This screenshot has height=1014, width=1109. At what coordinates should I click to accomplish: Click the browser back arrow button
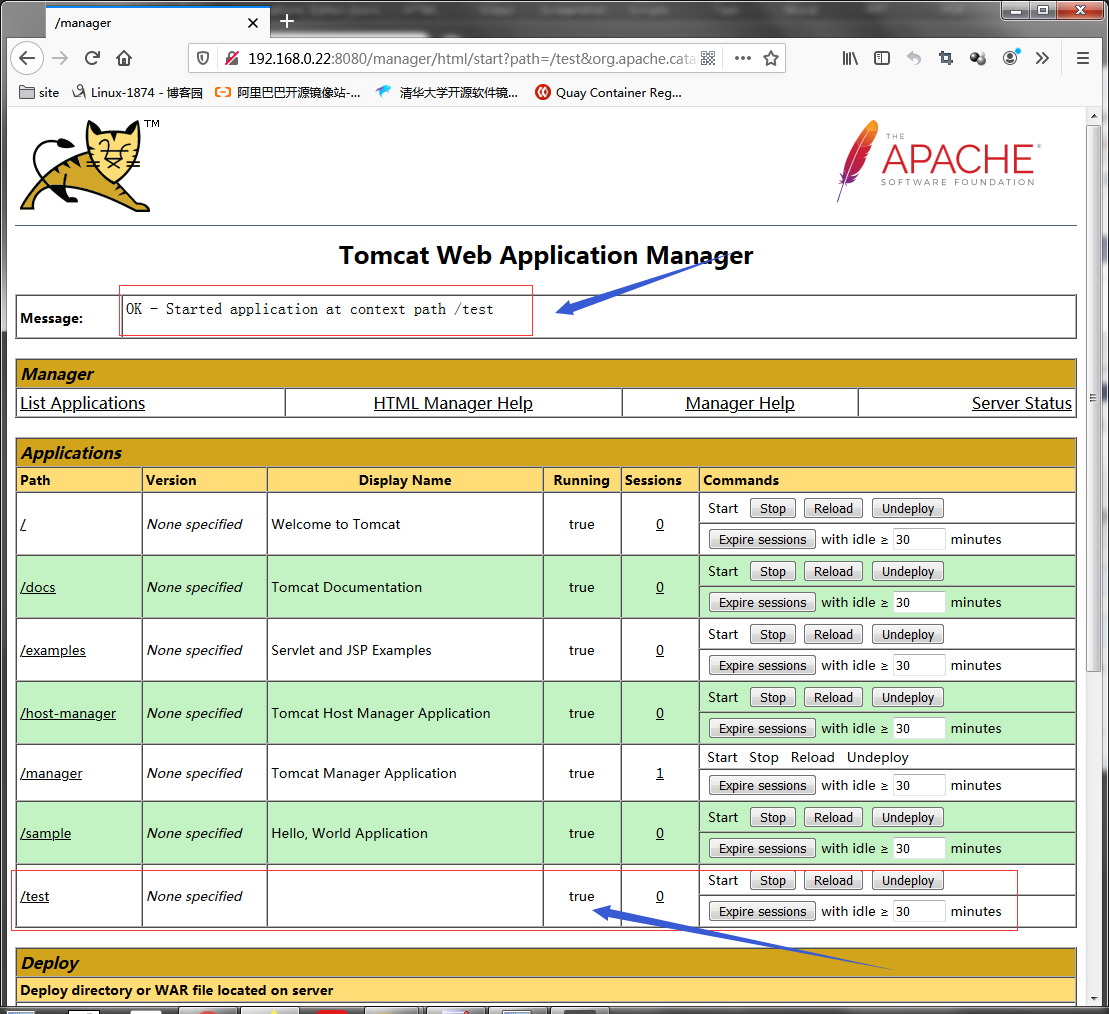click(27, 58)
